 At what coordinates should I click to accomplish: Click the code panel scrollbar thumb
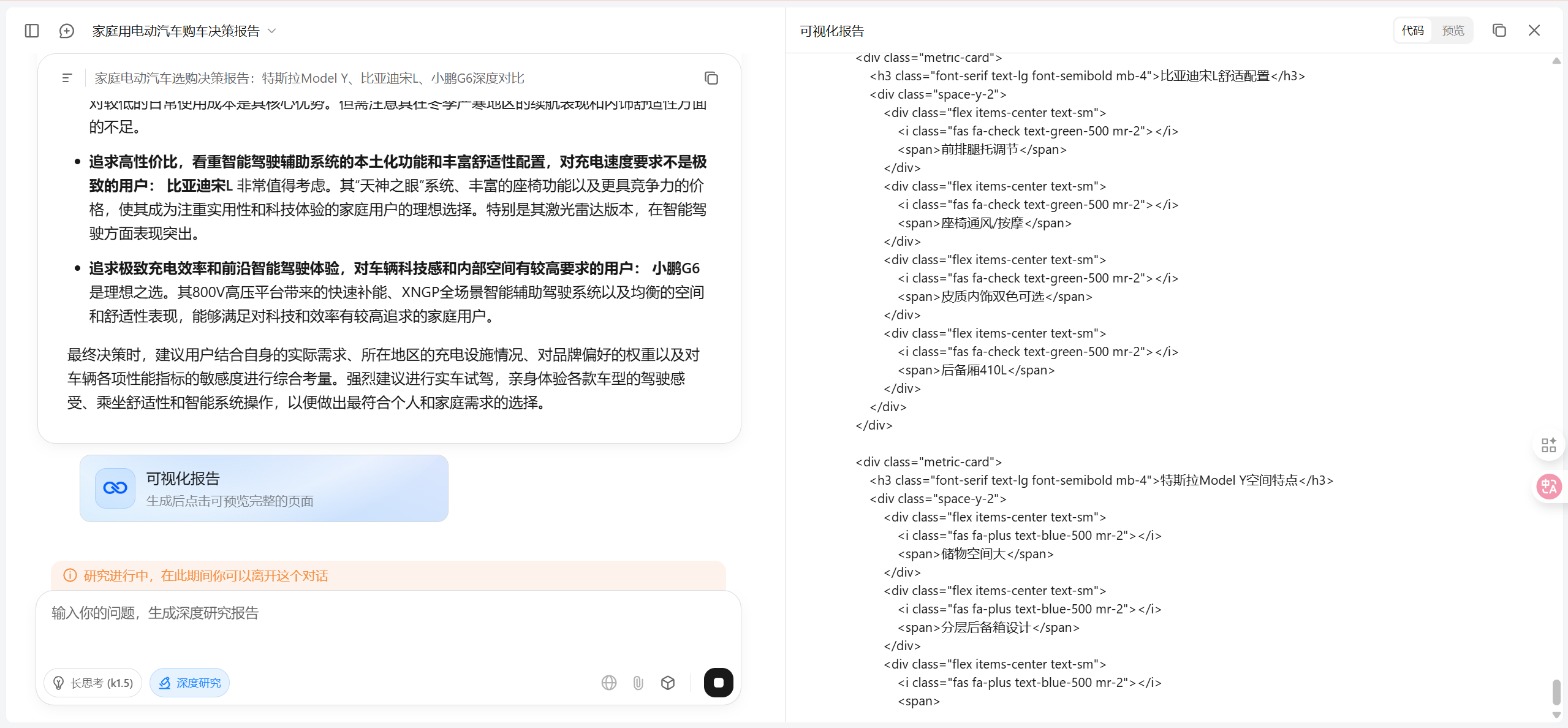1556,692
